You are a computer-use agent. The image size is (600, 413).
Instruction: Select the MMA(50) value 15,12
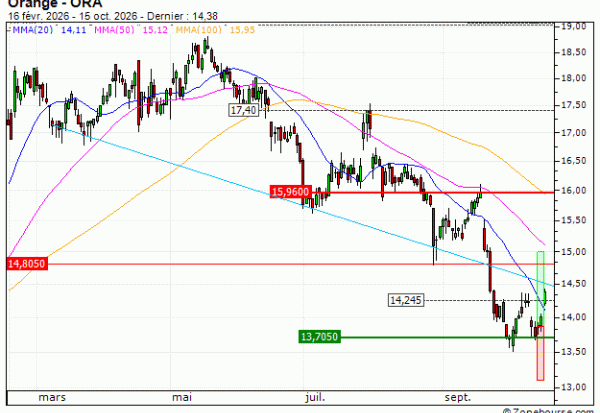click(155, 30)
